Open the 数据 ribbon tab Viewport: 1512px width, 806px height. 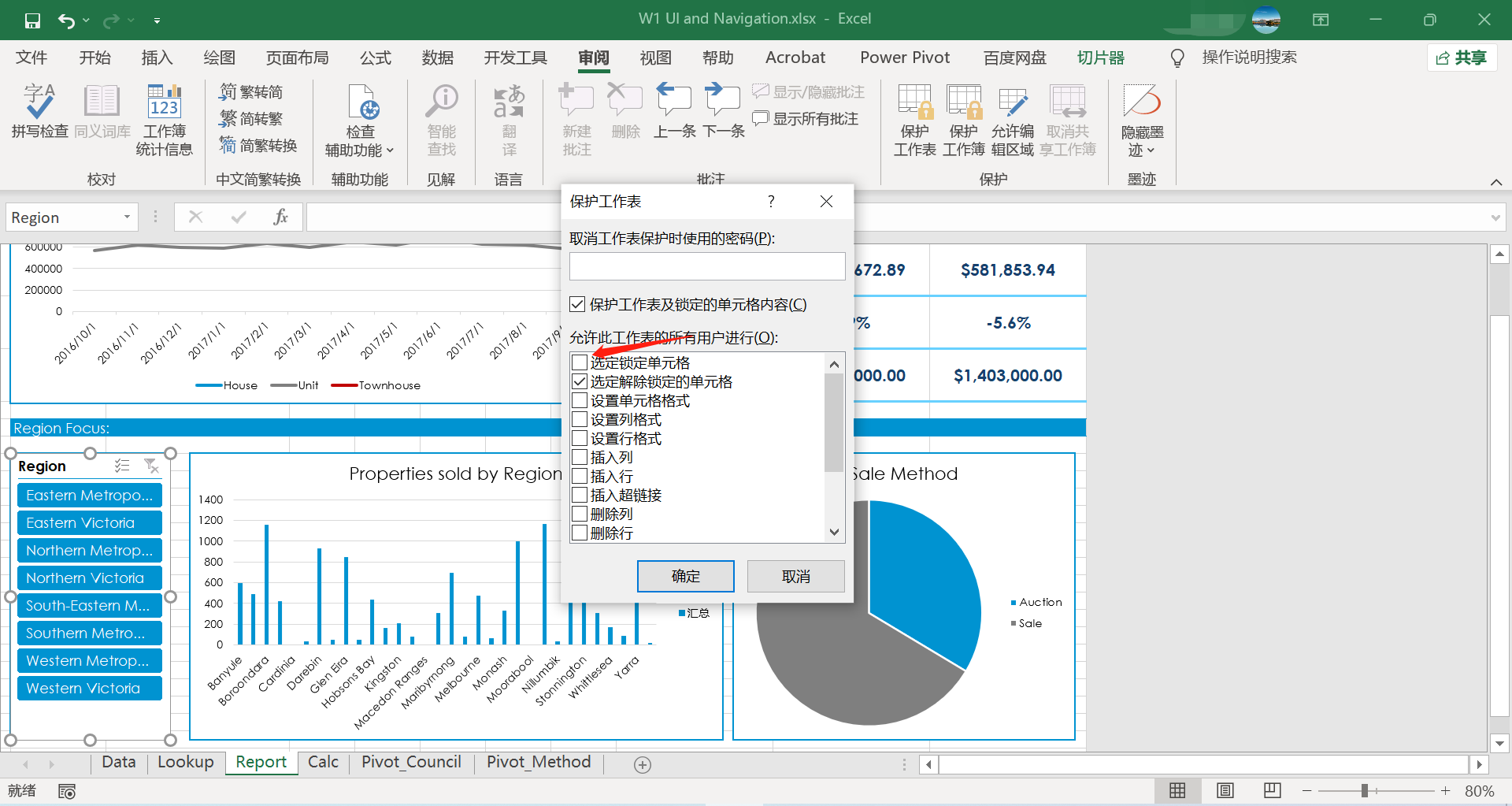pyautogui.click(x=437, y=58)
